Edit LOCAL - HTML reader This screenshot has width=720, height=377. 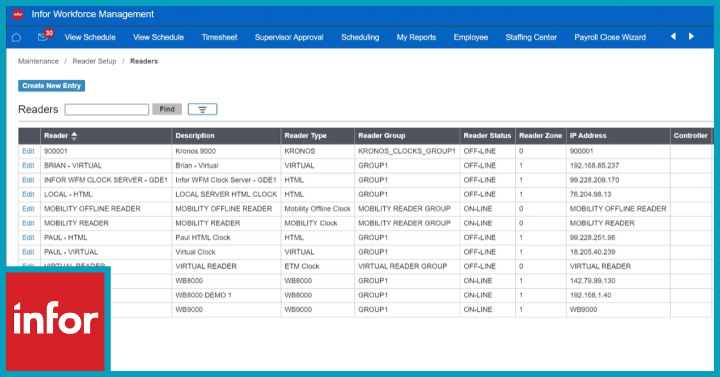pos(28,194)
